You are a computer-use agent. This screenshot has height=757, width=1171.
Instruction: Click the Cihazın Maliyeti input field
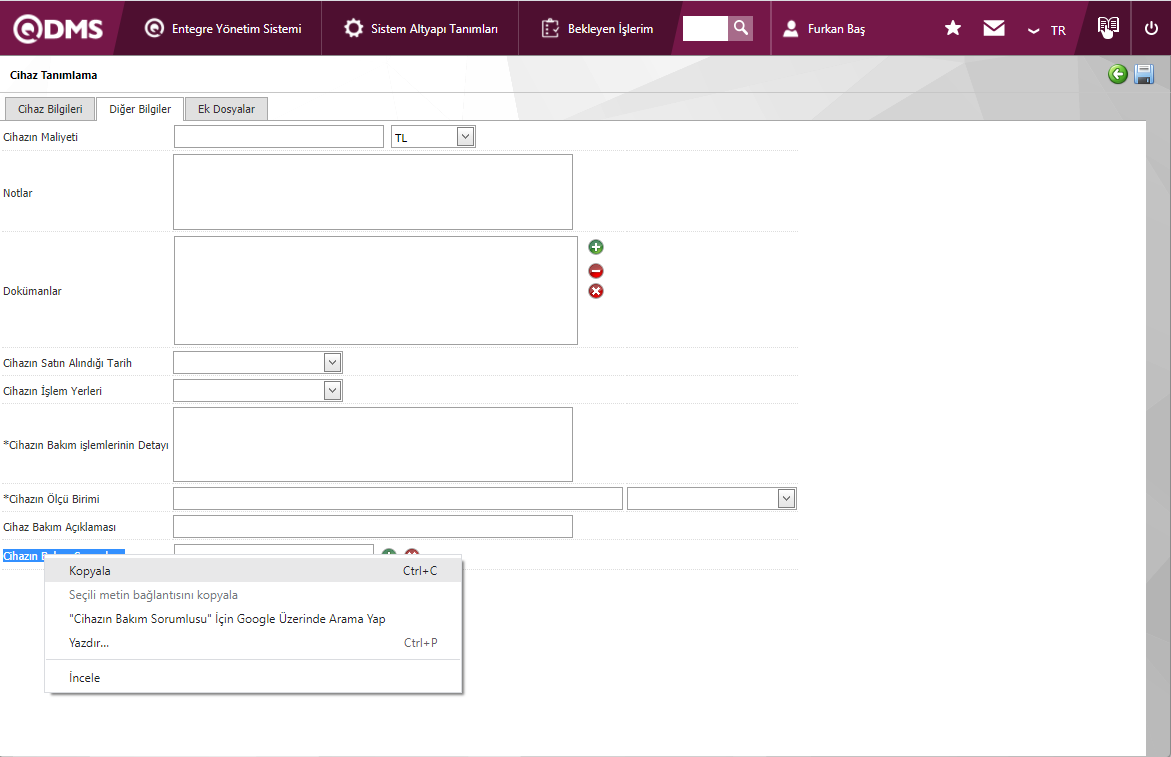click(x=279, y=137)
